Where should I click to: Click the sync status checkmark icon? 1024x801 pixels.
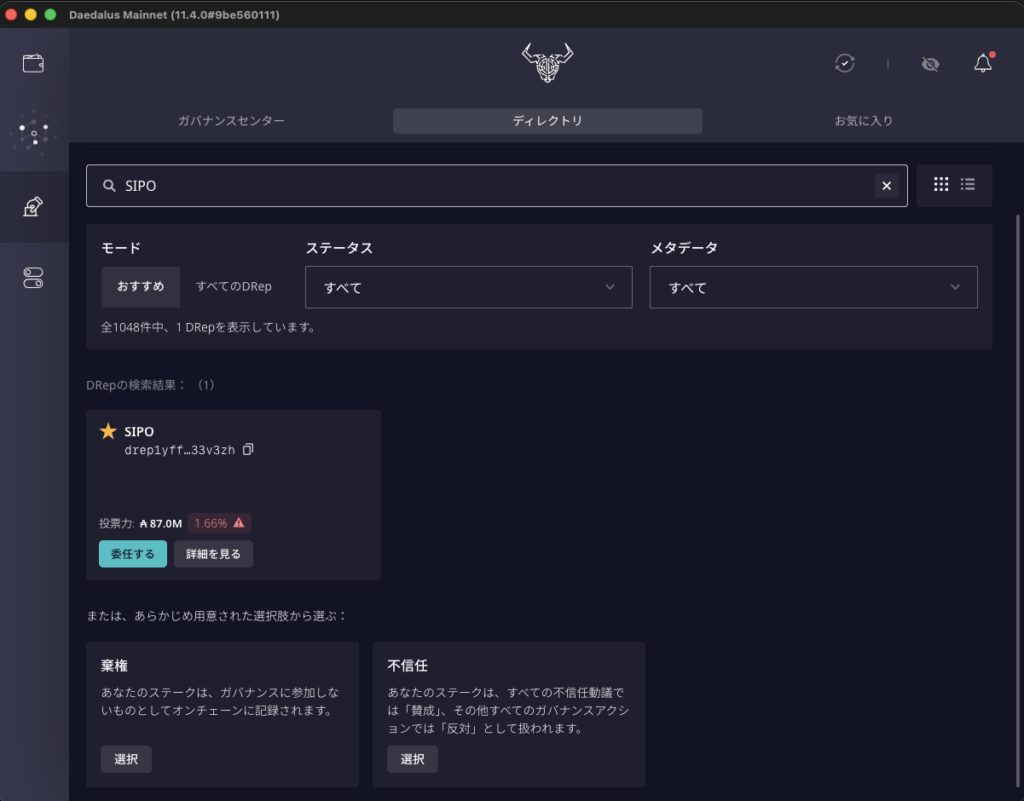pos(844,63)
